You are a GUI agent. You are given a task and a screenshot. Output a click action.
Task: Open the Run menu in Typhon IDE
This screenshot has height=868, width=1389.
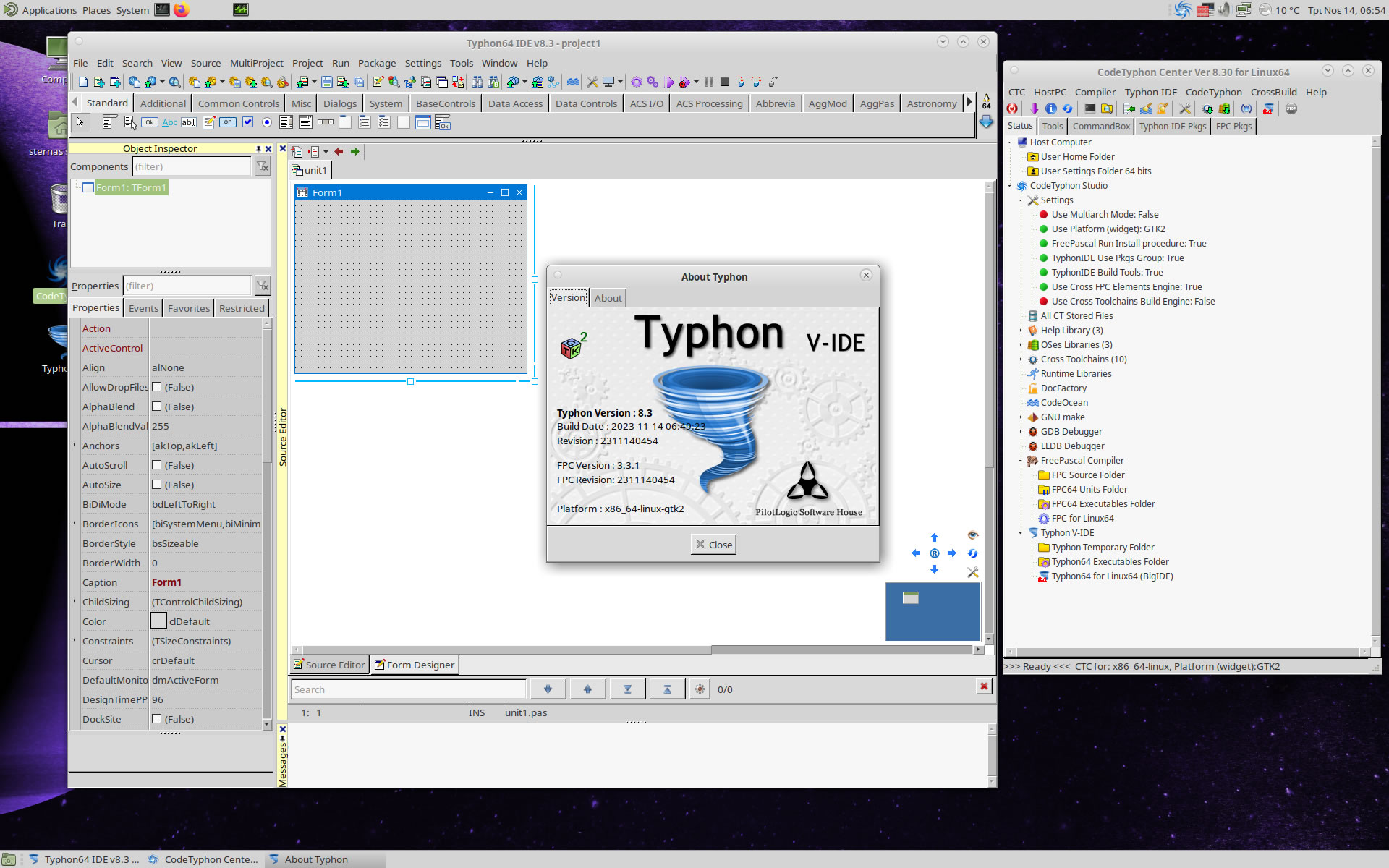(x=340, y=63)
